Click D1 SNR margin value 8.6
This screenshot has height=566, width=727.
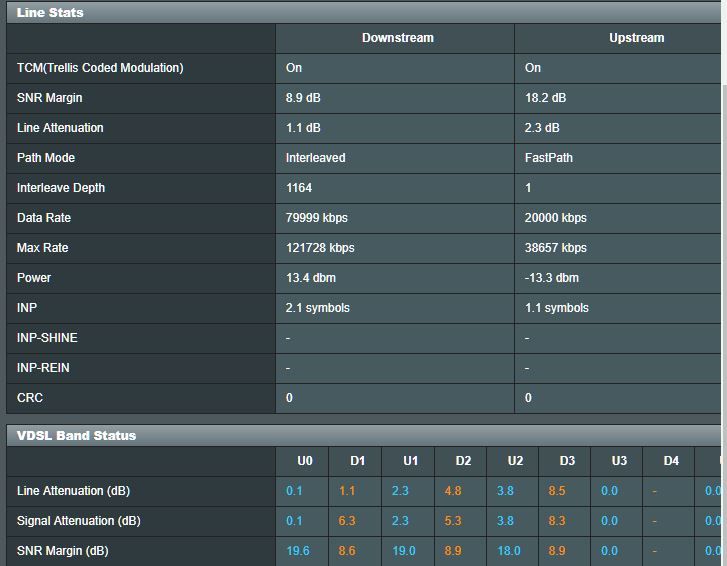point(347,551)
